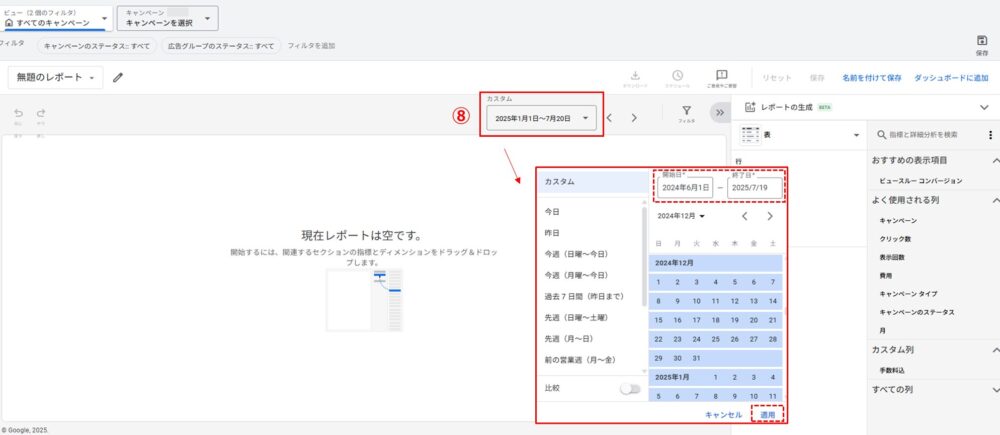Image resolution: width=1000 pixels, height=435 pixels.
Task: Open the three-dot menu next to the search field
Action: click(x=989, y=134)
